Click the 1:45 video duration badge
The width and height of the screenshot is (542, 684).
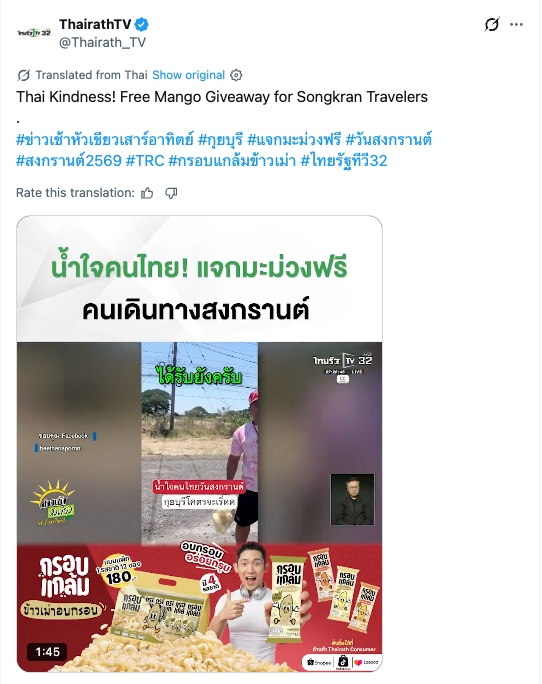(48, 652)
